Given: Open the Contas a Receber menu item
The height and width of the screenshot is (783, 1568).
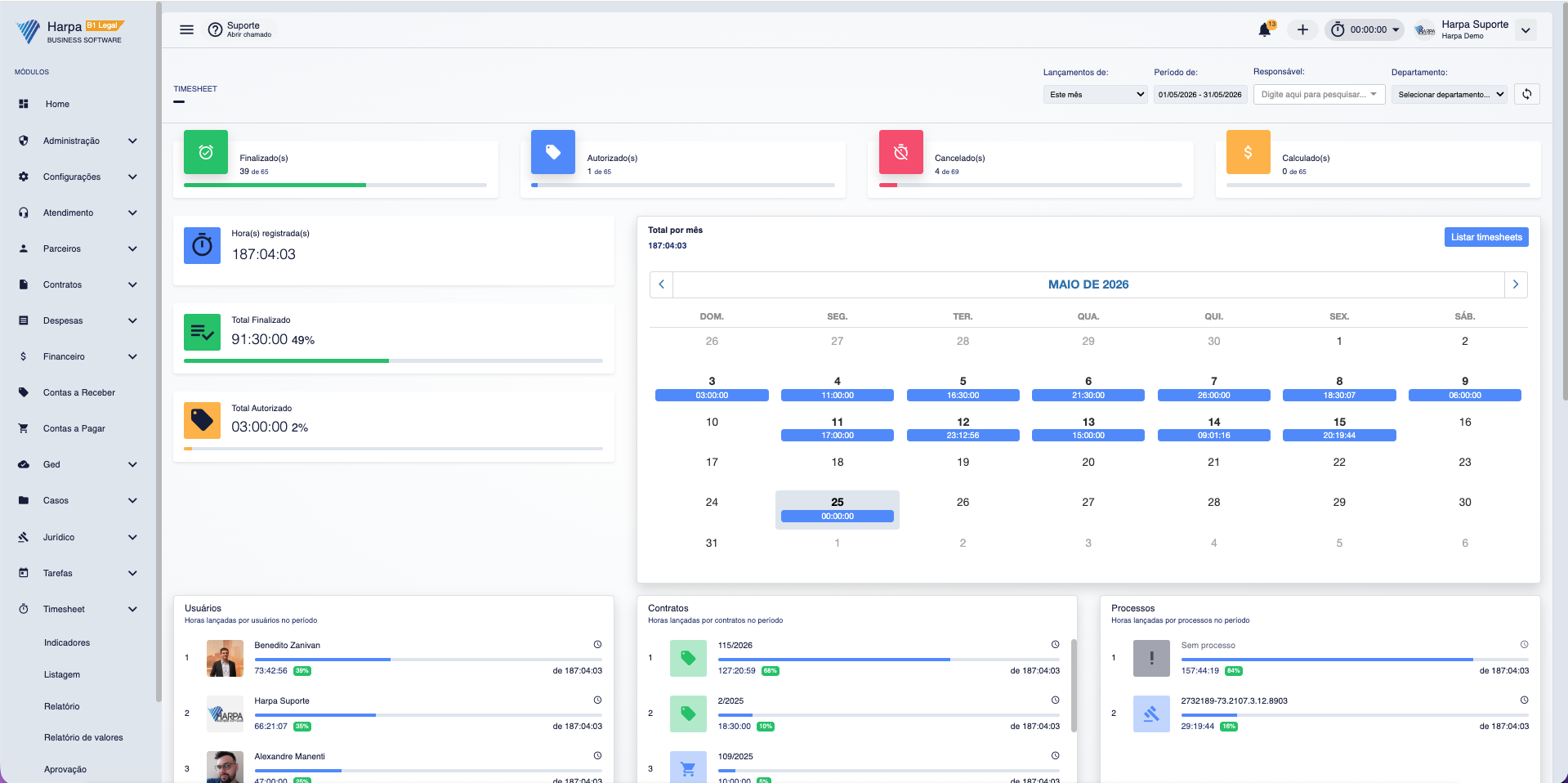Looking at the screenshot, I should pos(79,392).
